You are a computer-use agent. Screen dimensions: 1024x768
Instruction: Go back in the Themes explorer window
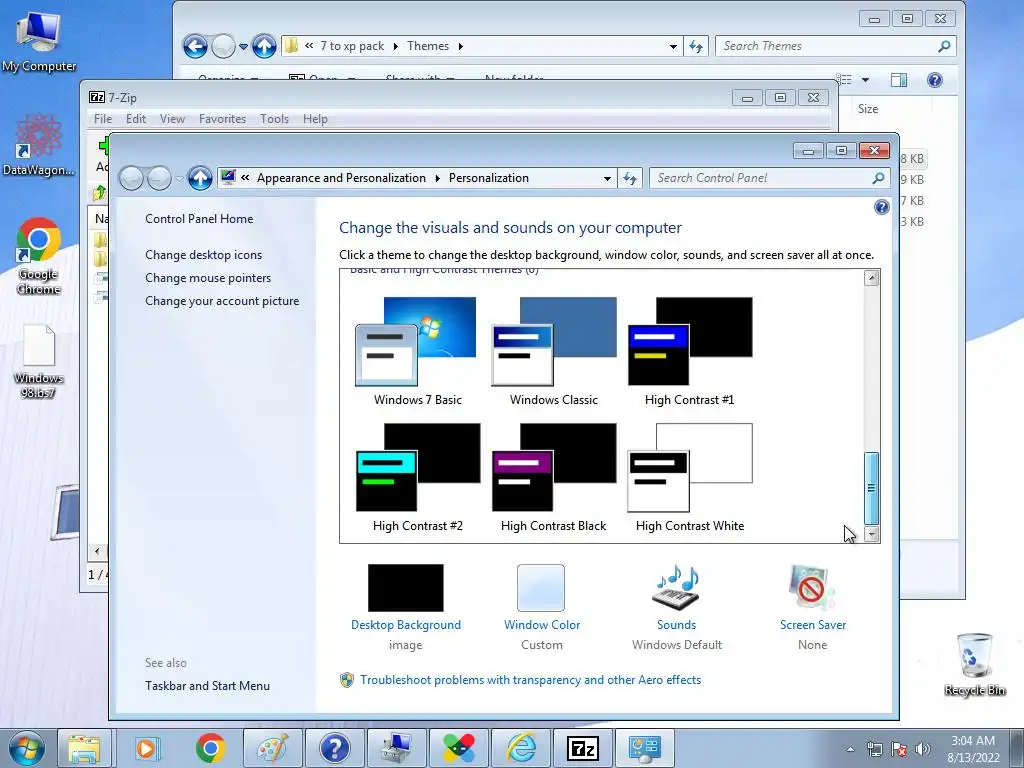point(195,46)
